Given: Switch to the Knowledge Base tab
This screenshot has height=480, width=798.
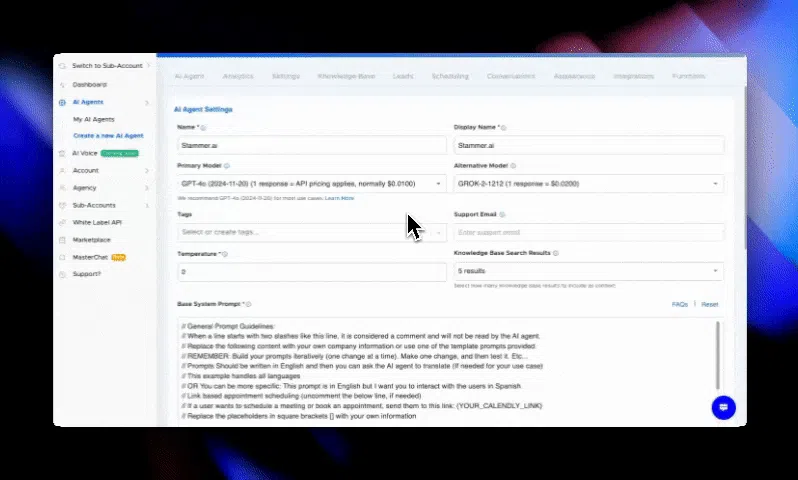Looking at the screenshot, I should pos(346,76).
